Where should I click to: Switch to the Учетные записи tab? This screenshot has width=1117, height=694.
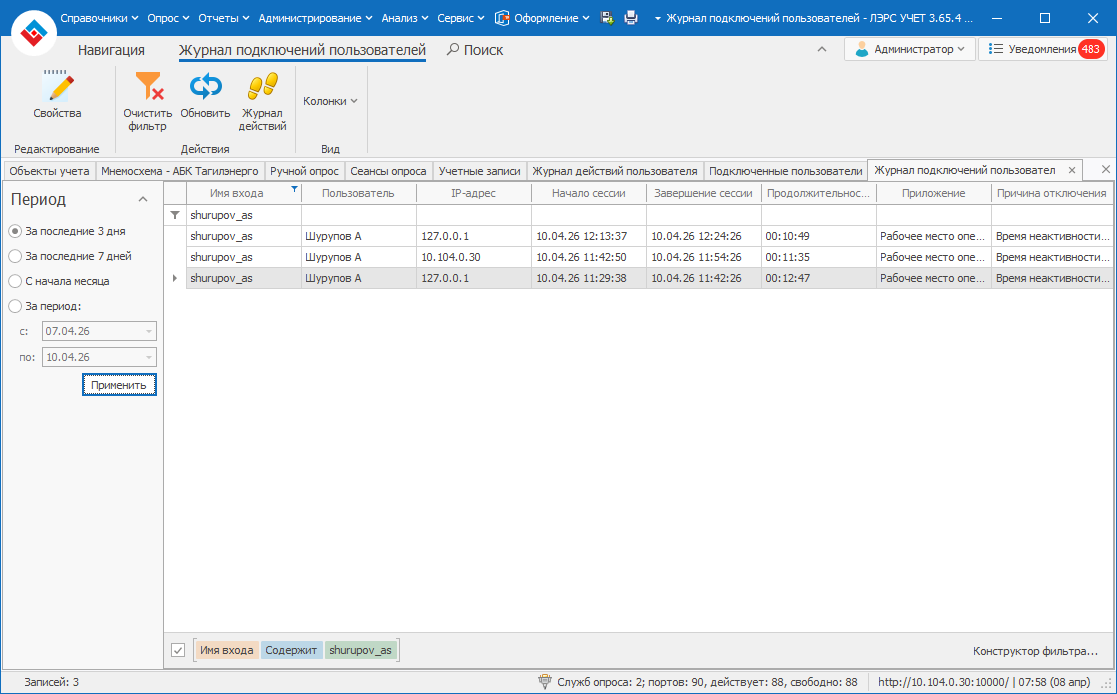click(x=479, y=171)
